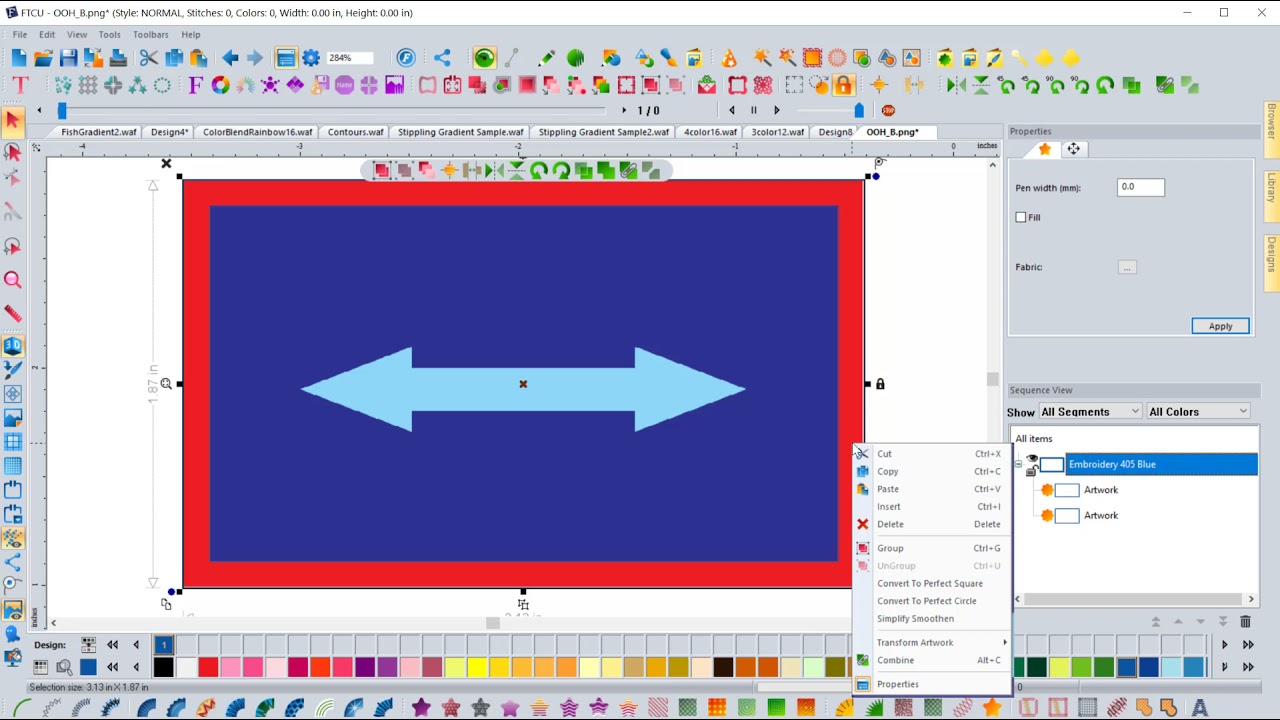1280x720 pixels.
Task: Click the purple F font tool
Action: (195, 85)
